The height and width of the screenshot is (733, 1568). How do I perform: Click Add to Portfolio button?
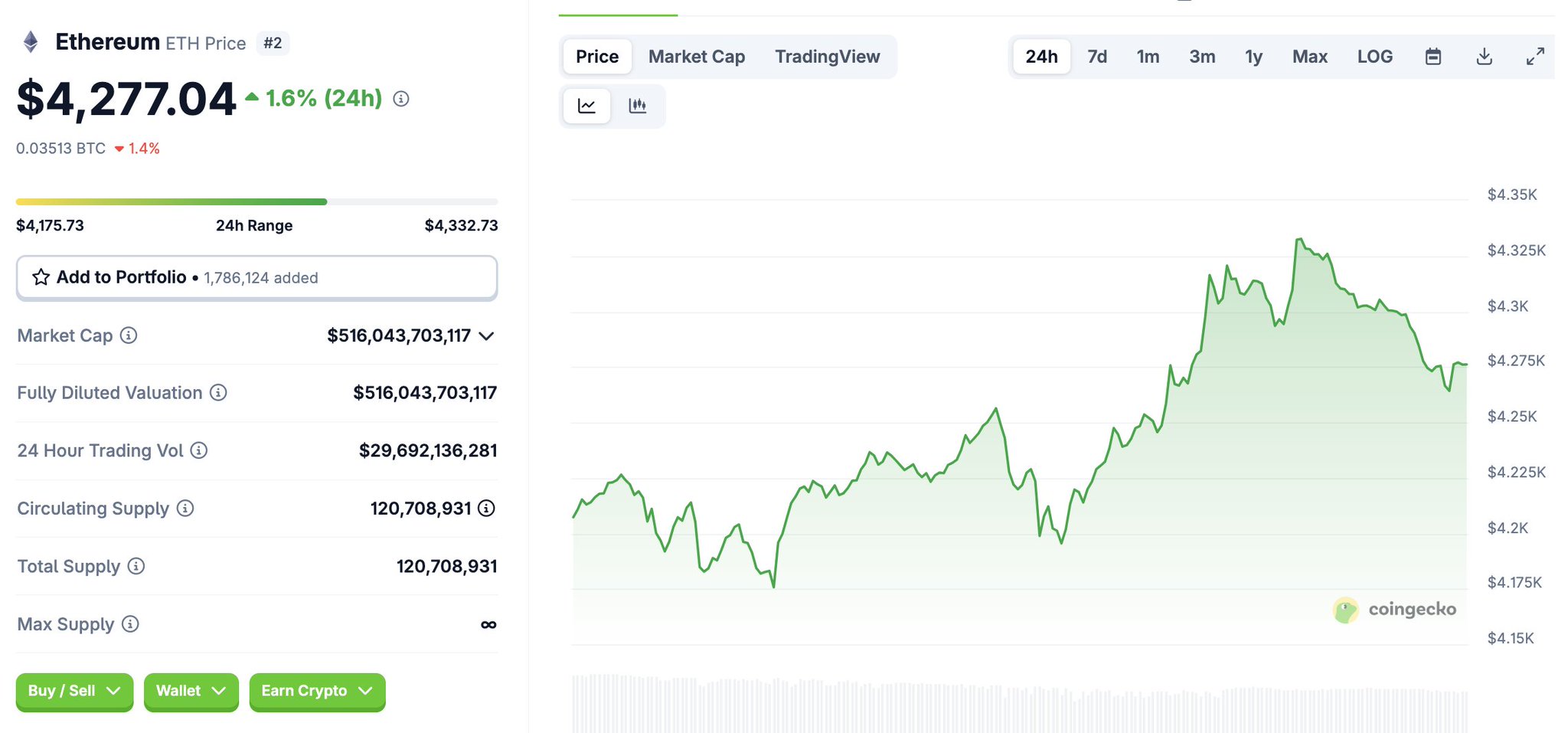256,277
